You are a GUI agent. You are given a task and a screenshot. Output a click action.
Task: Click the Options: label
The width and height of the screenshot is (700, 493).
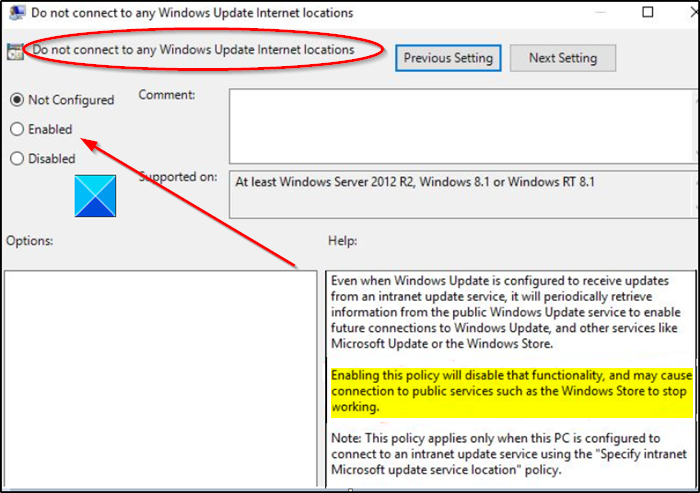click(29, 241)
